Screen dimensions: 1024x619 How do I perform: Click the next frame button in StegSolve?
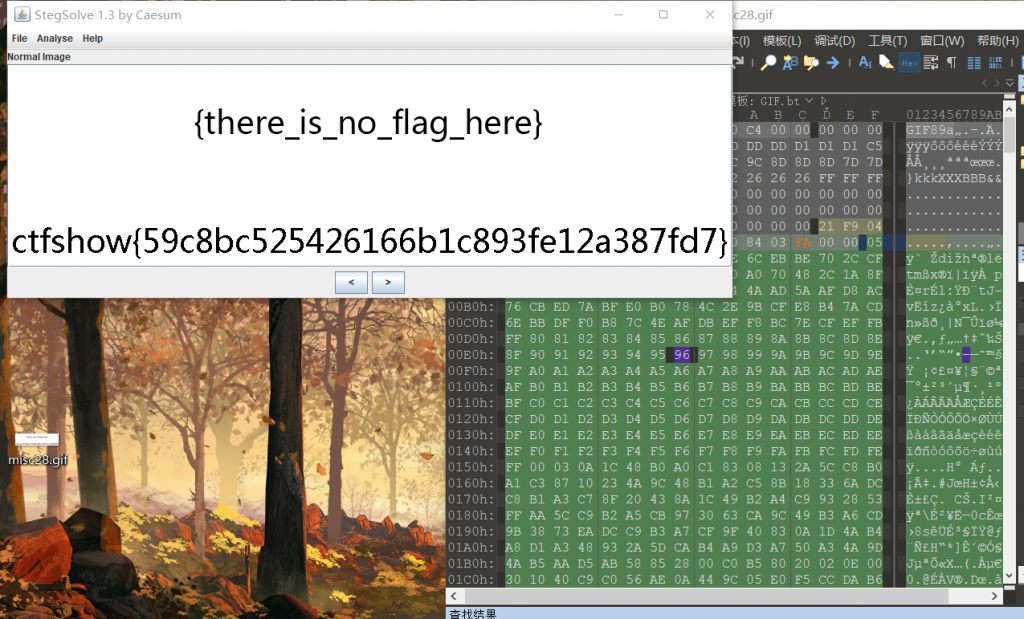click(388, 282)
